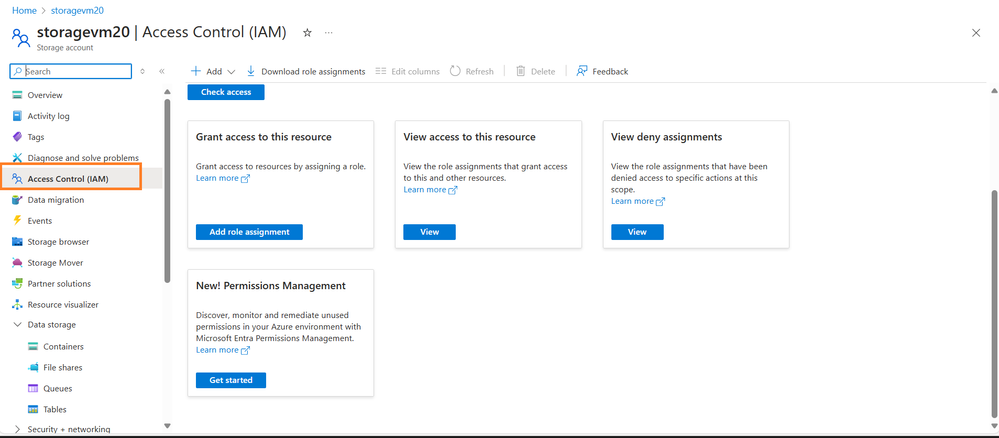Image resolution: width=999 pixels, height=438 pixels.
Task: Click the 'New! Permissions Management' heading
Action: [x=271, y=286]
